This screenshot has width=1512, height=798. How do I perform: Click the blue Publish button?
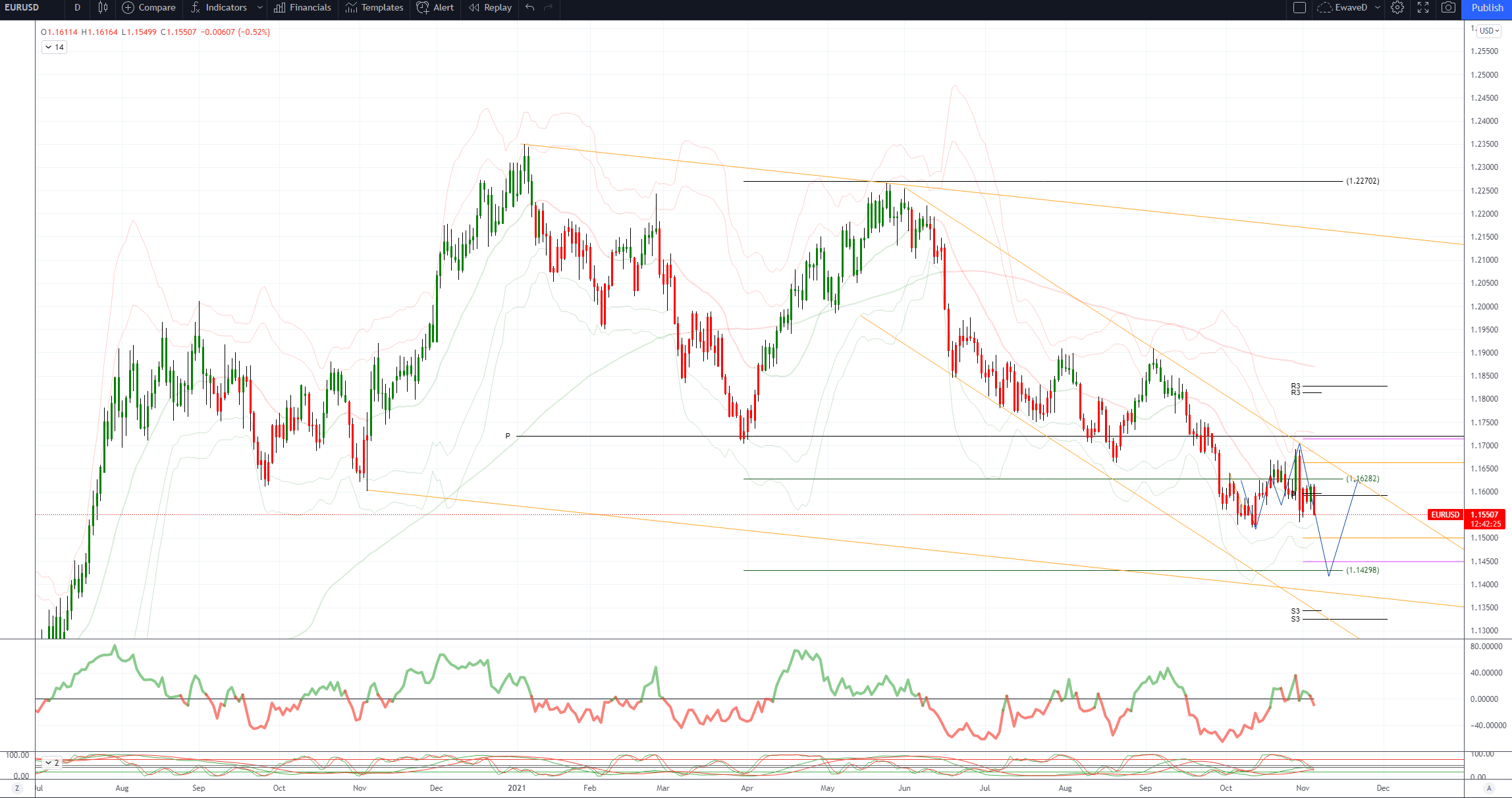tap(1487, 8)
